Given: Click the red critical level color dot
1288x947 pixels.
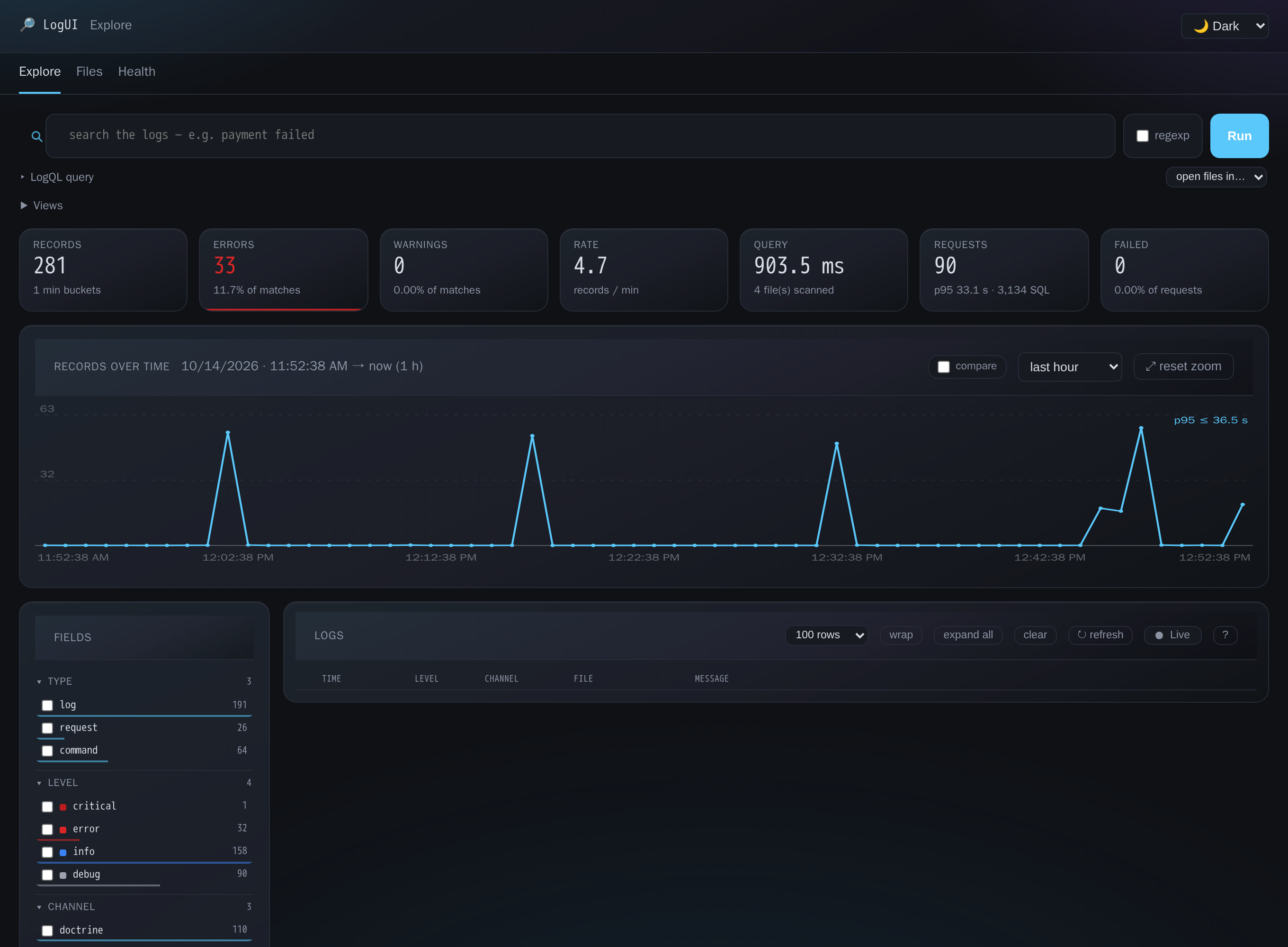Looking at the screenshot, I should click(x=63, y=806).
